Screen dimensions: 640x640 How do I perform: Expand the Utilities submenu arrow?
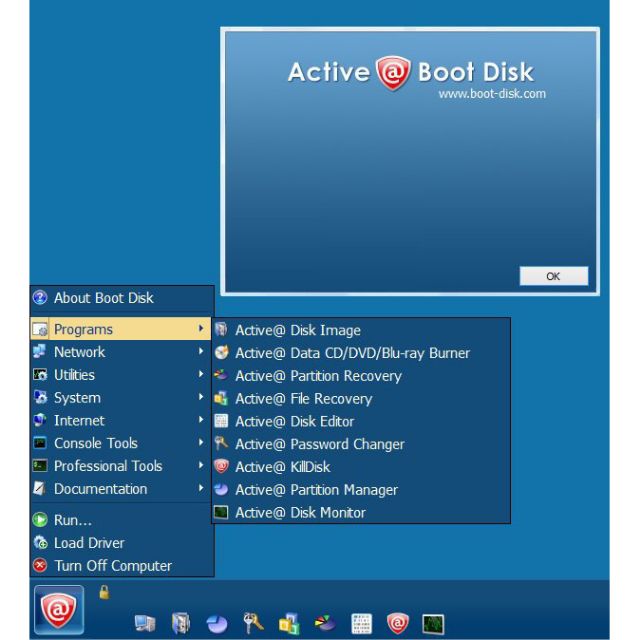[x=201, y=374]
